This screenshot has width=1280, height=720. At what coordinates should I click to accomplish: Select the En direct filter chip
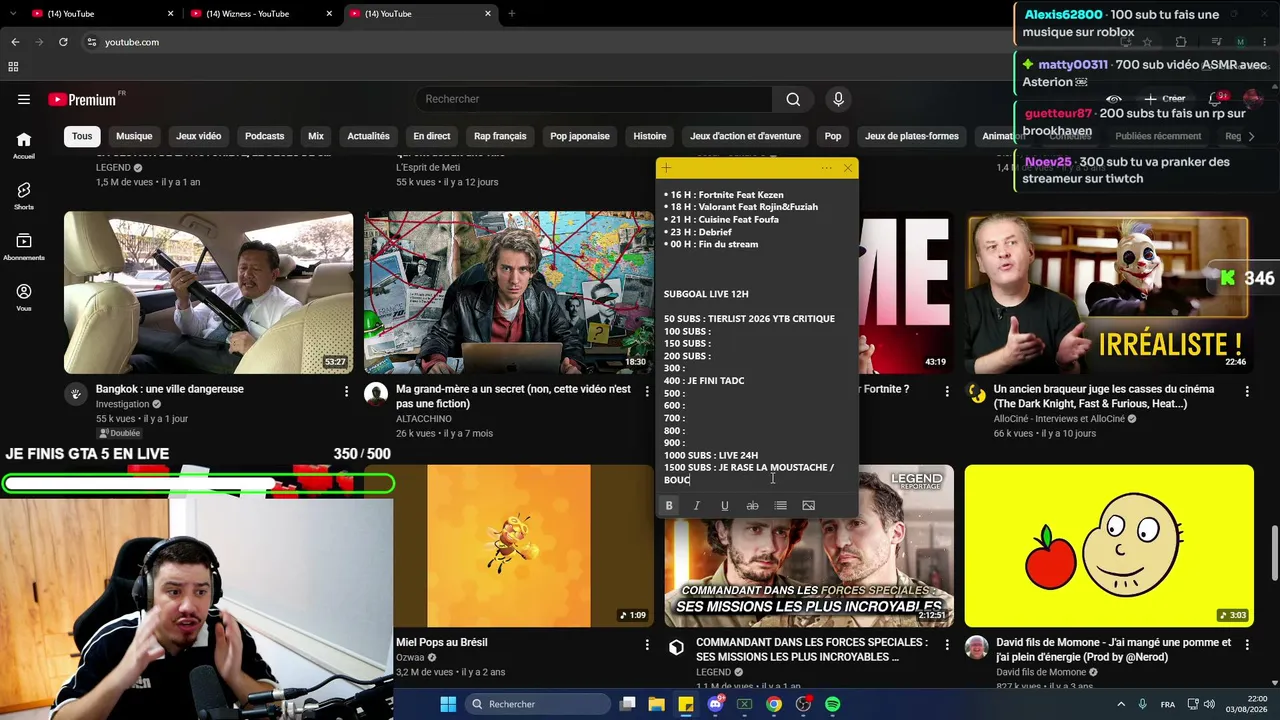(432, 136)
